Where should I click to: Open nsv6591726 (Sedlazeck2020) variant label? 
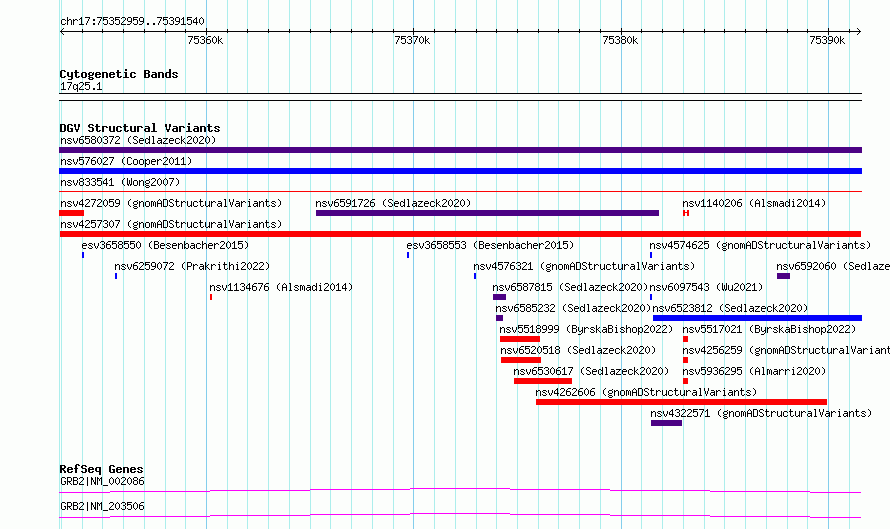(393, 203)
